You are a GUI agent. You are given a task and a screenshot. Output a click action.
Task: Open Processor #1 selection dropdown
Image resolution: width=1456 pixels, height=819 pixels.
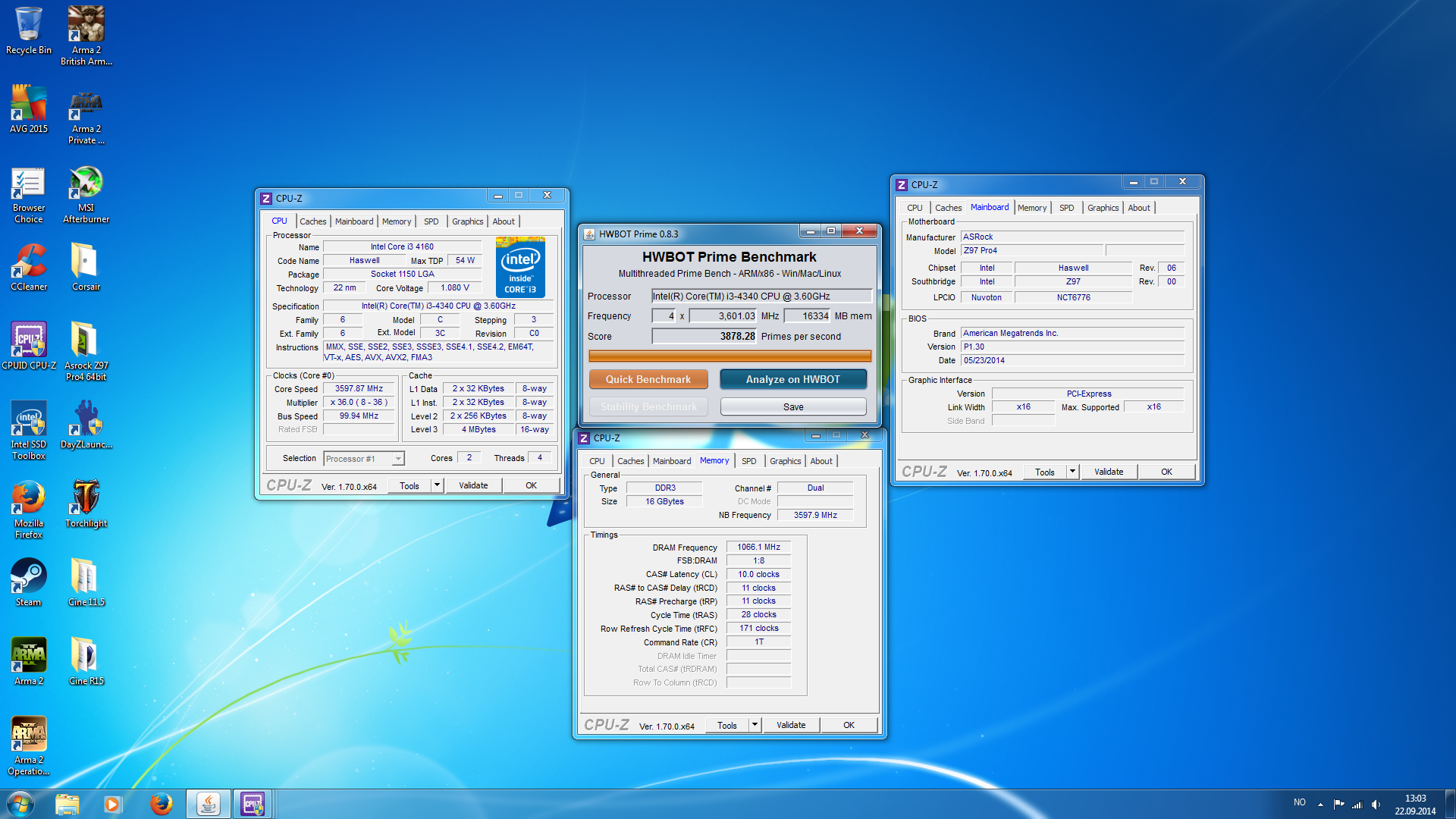(x=363, y=459)
